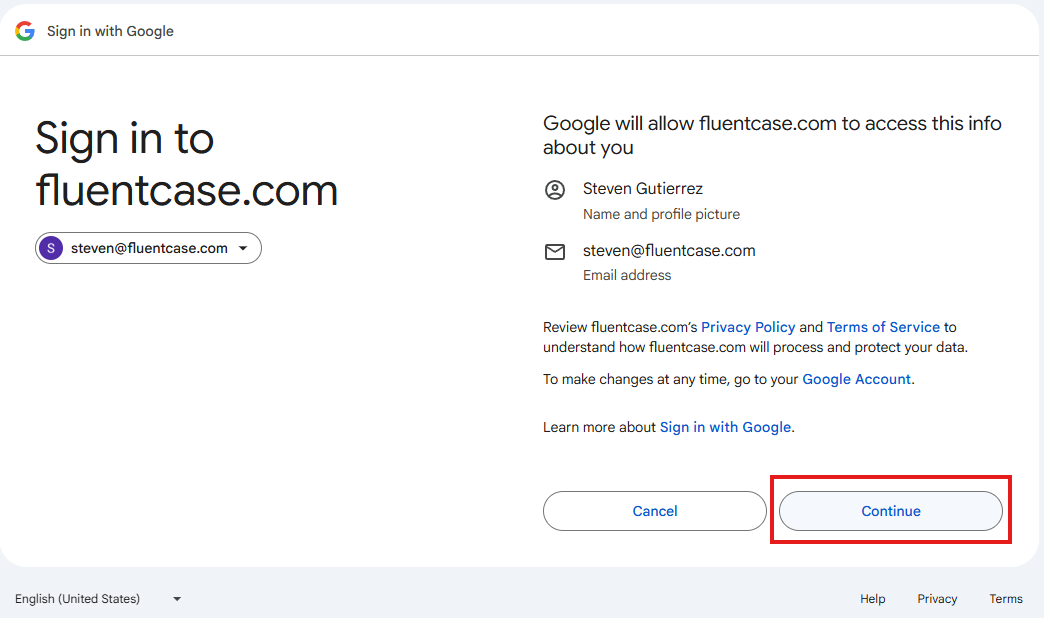Open the Privacy link in footer
The image size is (1044, 618).
point(937,599)
